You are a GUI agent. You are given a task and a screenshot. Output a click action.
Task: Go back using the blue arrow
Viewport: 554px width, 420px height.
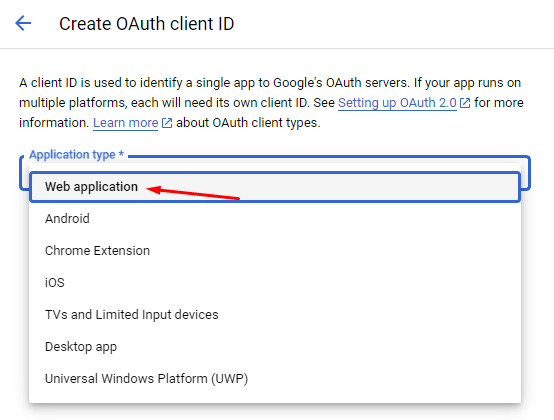tap(23, 23)
